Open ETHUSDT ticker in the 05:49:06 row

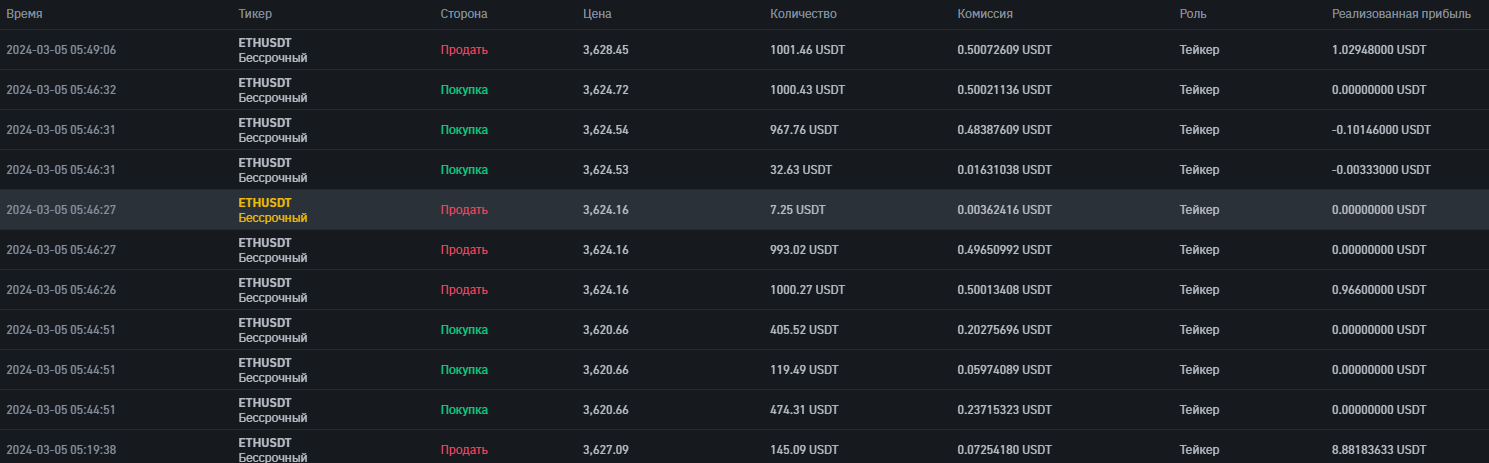pos(265,43)
